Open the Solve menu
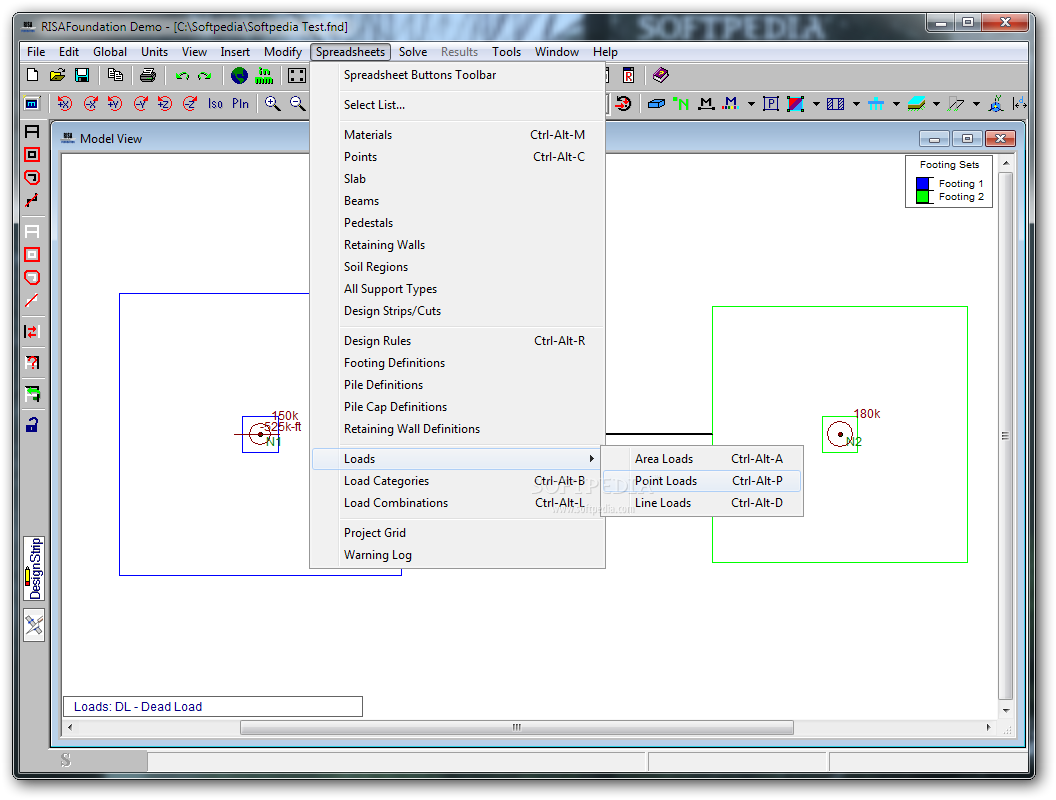Screen dimensions: 1056x800 click(413, 52)
